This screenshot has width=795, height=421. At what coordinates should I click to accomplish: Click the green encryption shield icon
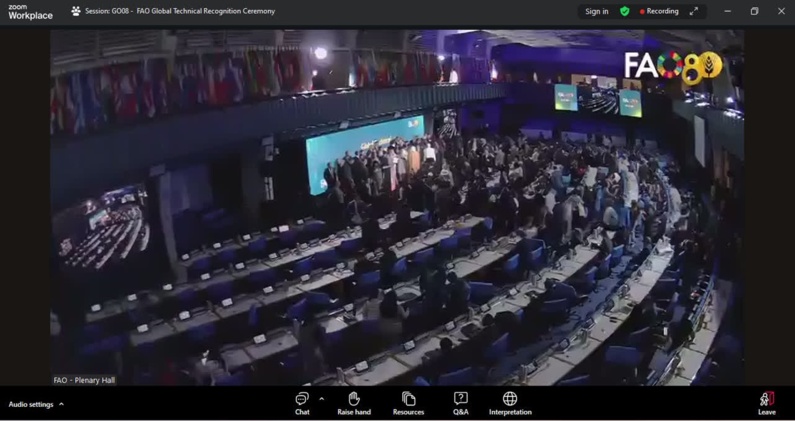point(625,12)
